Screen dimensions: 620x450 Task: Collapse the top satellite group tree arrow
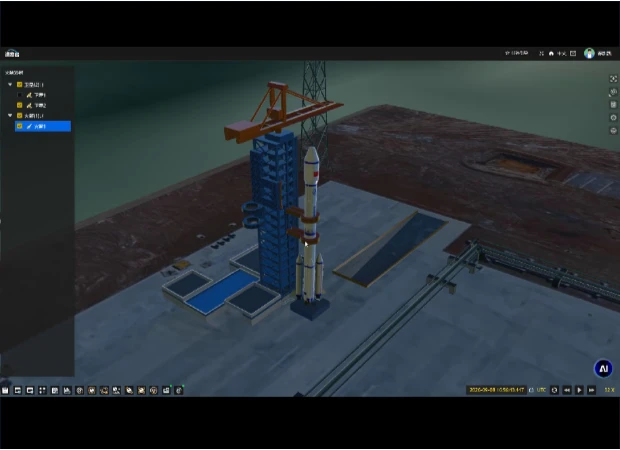10,85
